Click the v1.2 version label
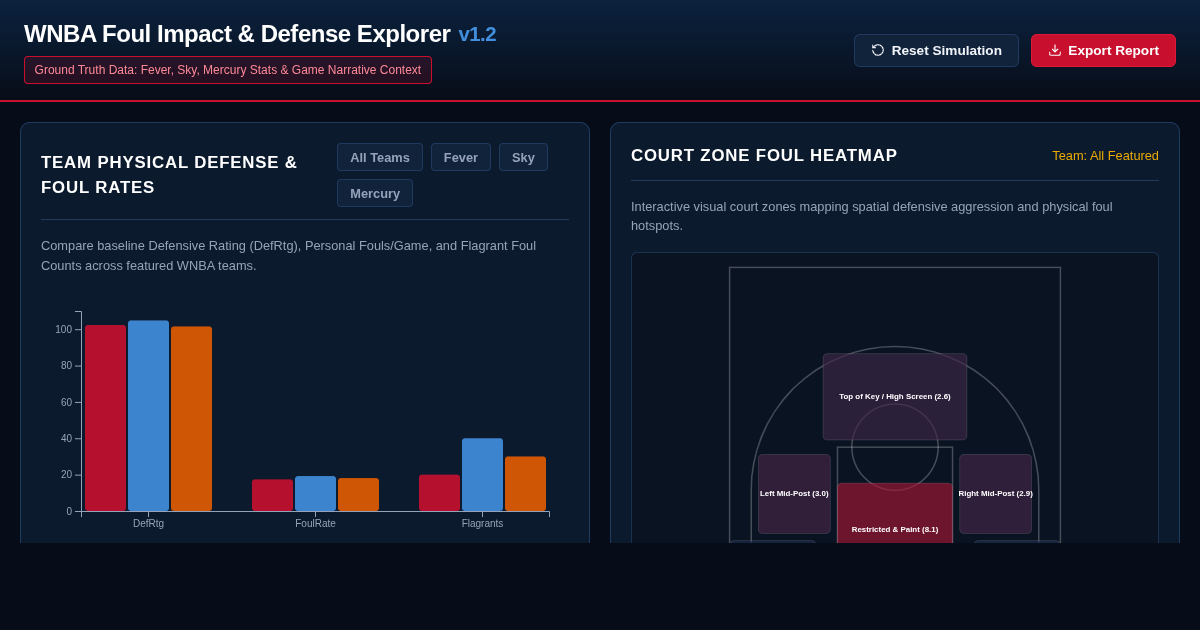This screenshot has width=1200, height=630. (x=477, y=34)
